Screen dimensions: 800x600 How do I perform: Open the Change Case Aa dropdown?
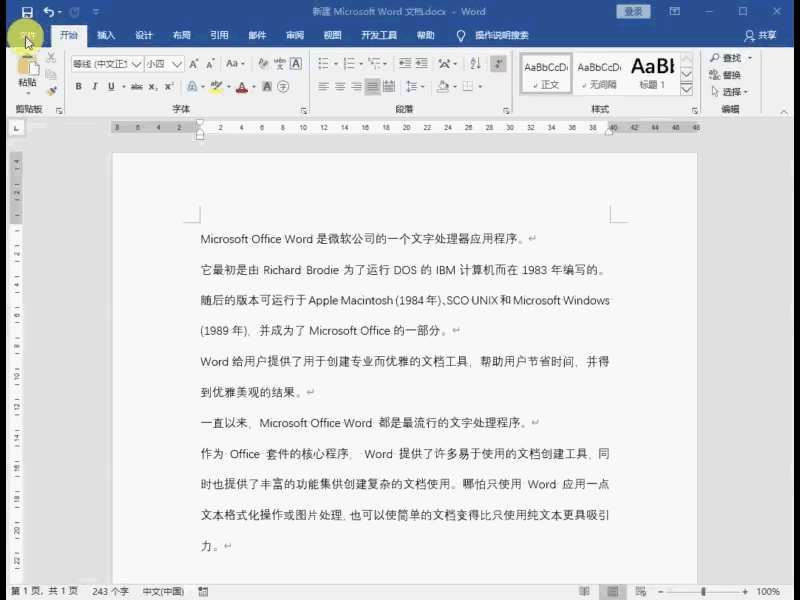[x=235, y=64]
